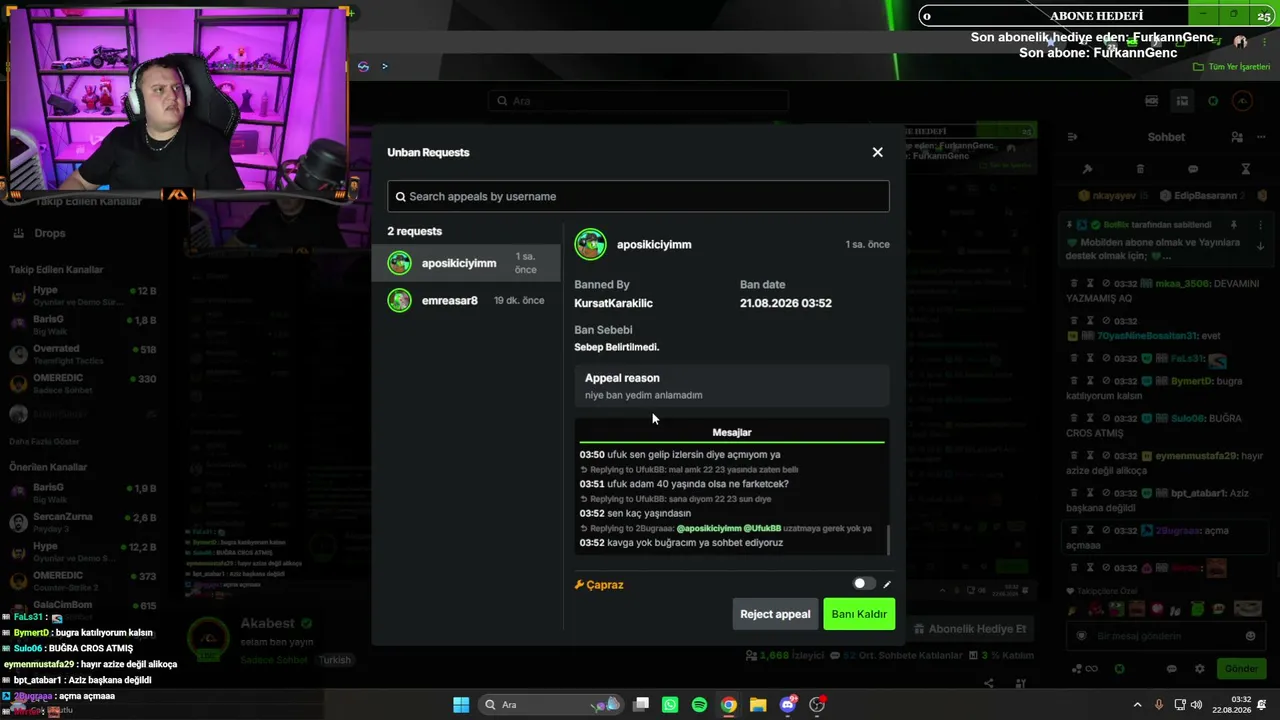Delete mkaa_3506's chat message
This screenshot has width=1280, height=720.
pyautogui.click(x=1072, y=284)
